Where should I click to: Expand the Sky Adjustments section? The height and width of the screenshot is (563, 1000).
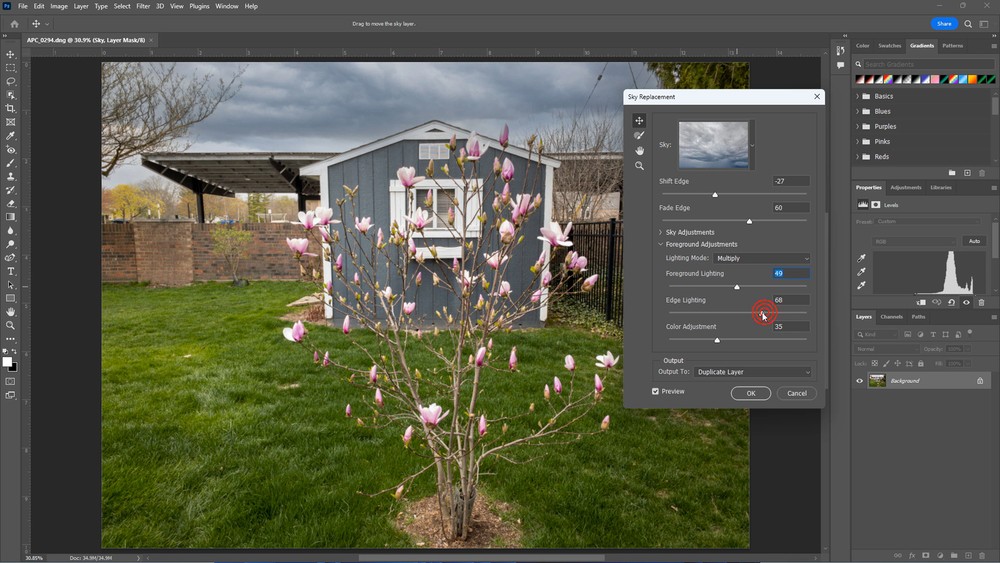pos(660,232)
